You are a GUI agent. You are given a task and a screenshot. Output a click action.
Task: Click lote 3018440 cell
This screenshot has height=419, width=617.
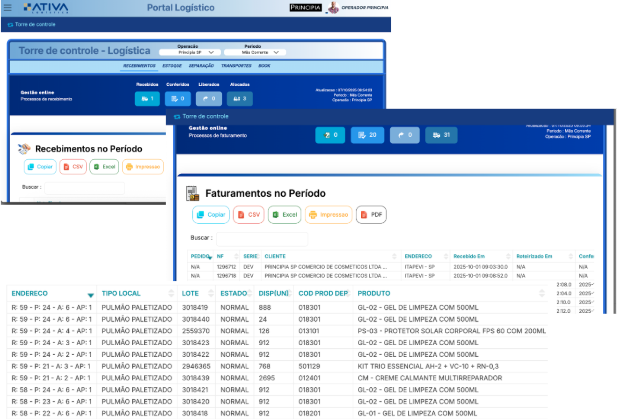point(195,319)
